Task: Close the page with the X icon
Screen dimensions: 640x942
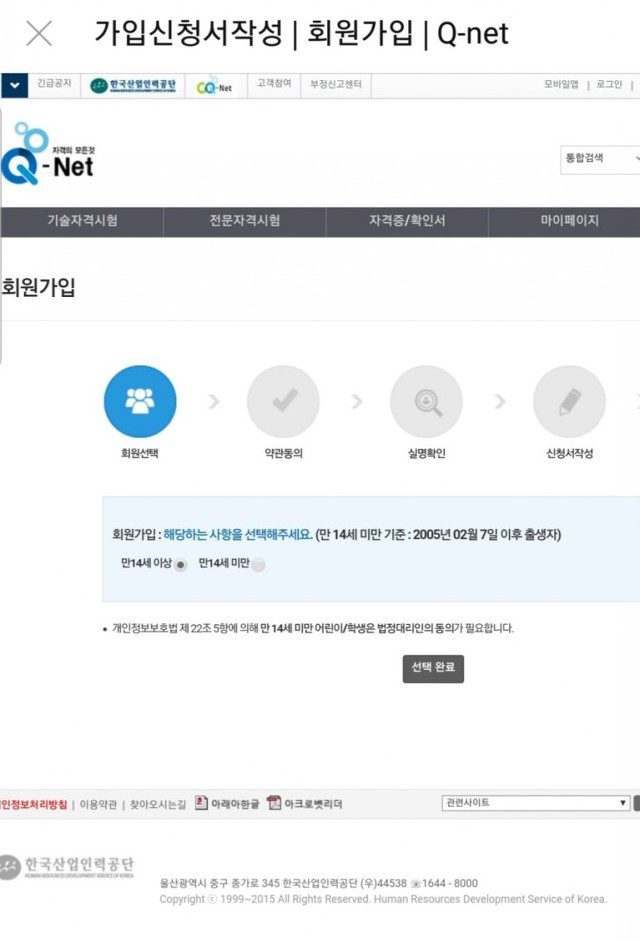Action: click(x=39, y=33)
